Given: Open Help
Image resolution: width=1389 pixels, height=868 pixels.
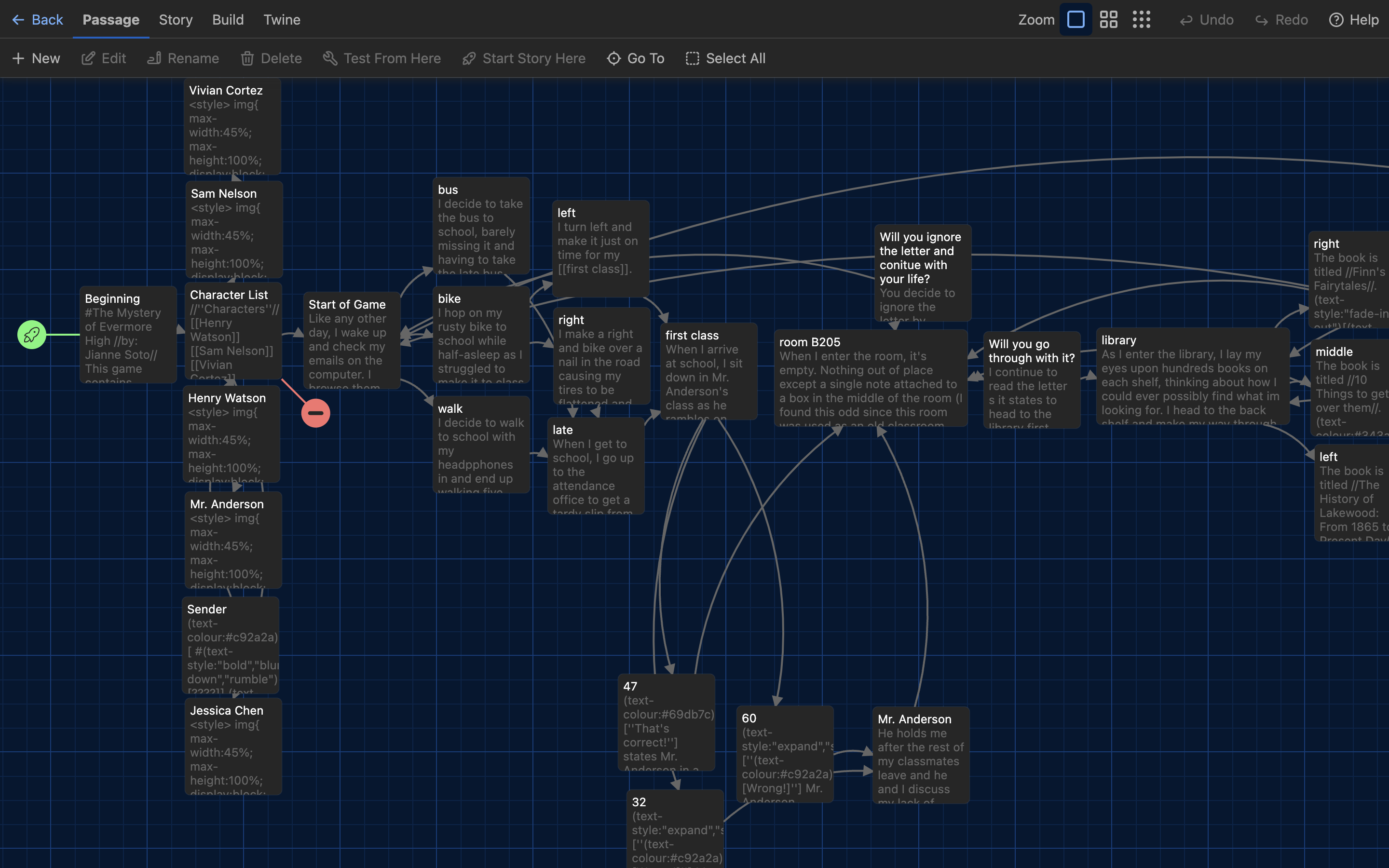Looking at the screenshot, I should pyautogui.click(x=1353, y=19).
